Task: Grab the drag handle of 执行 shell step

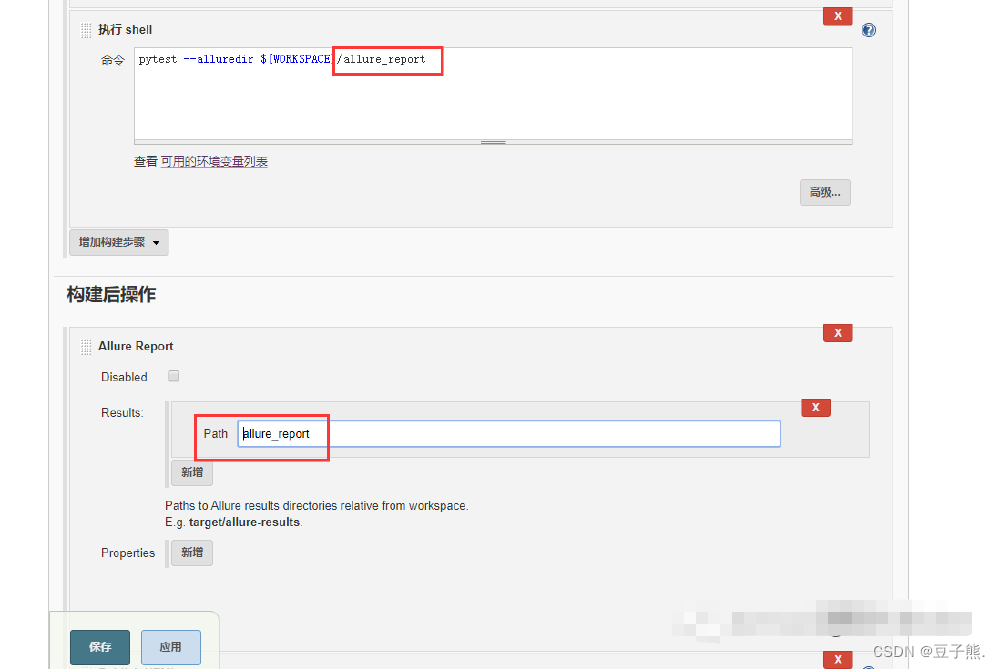Action: (x=86, y=30)
